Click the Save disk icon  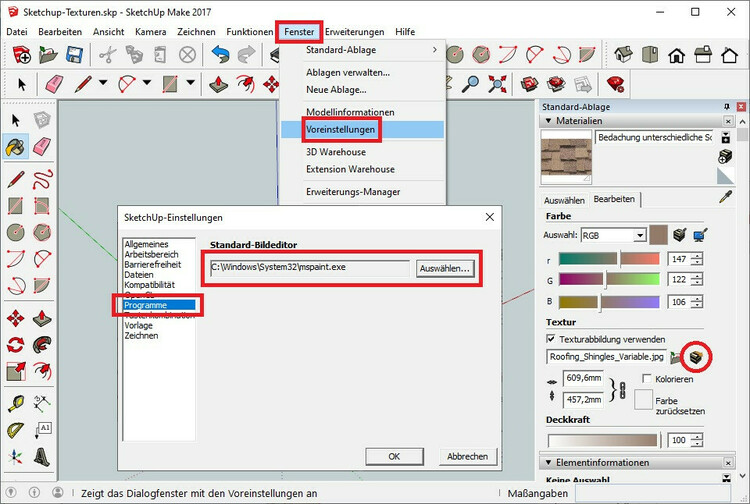74,55
